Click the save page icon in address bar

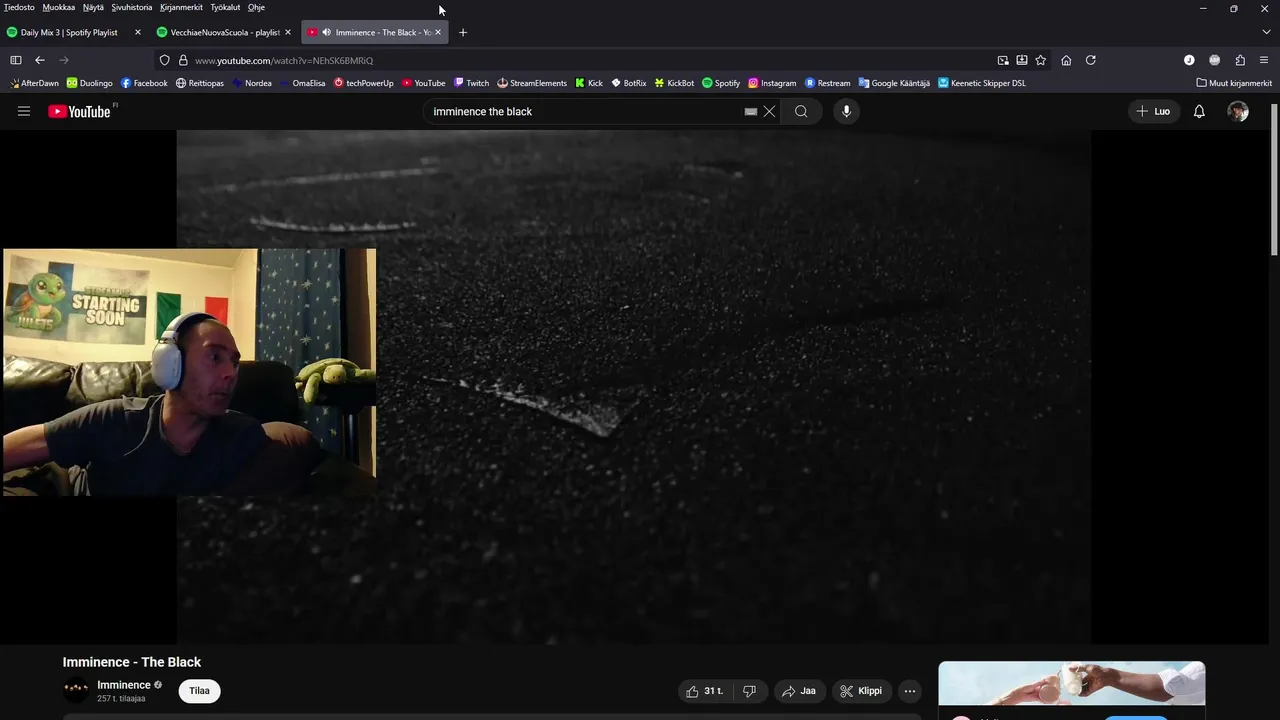click(1022, 60)
